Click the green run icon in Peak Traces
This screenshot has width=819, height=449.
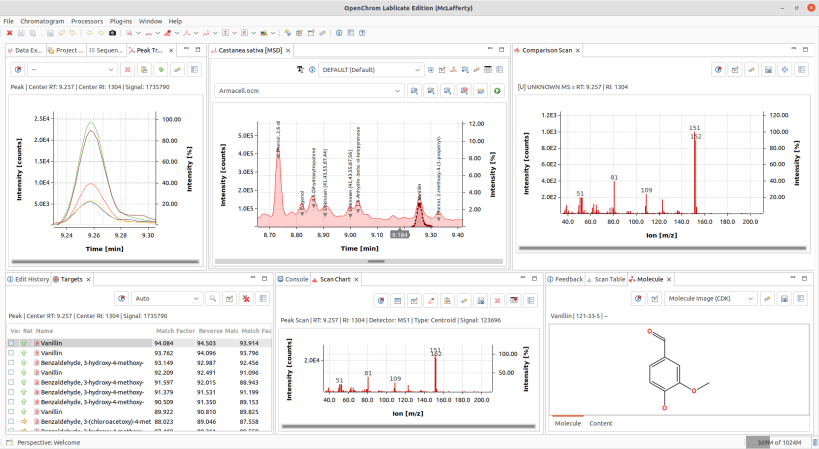point(161,69)
